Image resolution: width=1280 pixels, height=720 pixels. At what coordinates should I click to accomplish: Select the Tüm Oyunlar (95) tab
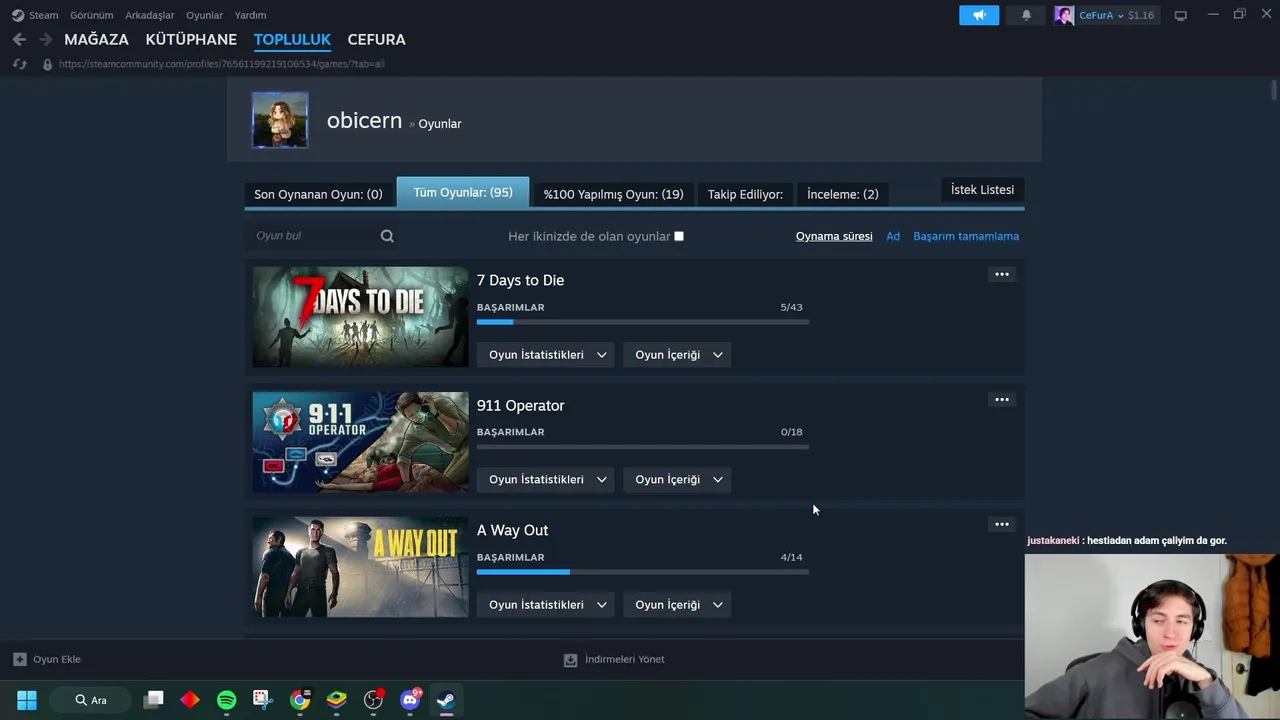click(463, 192)
